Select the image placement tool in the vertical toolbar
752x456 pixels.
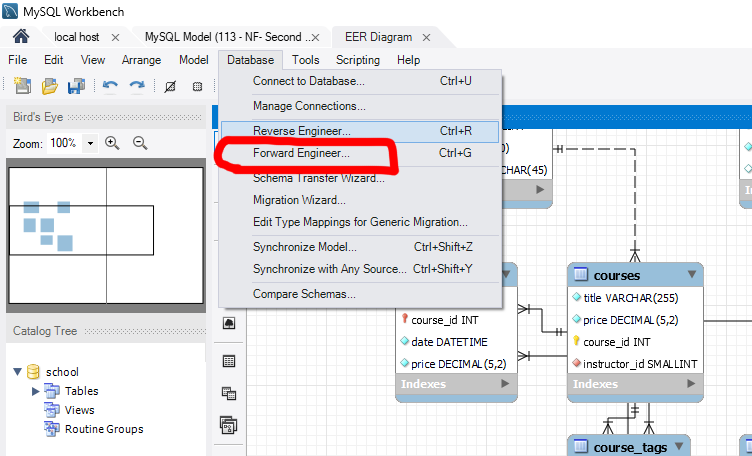coord(229,324)
